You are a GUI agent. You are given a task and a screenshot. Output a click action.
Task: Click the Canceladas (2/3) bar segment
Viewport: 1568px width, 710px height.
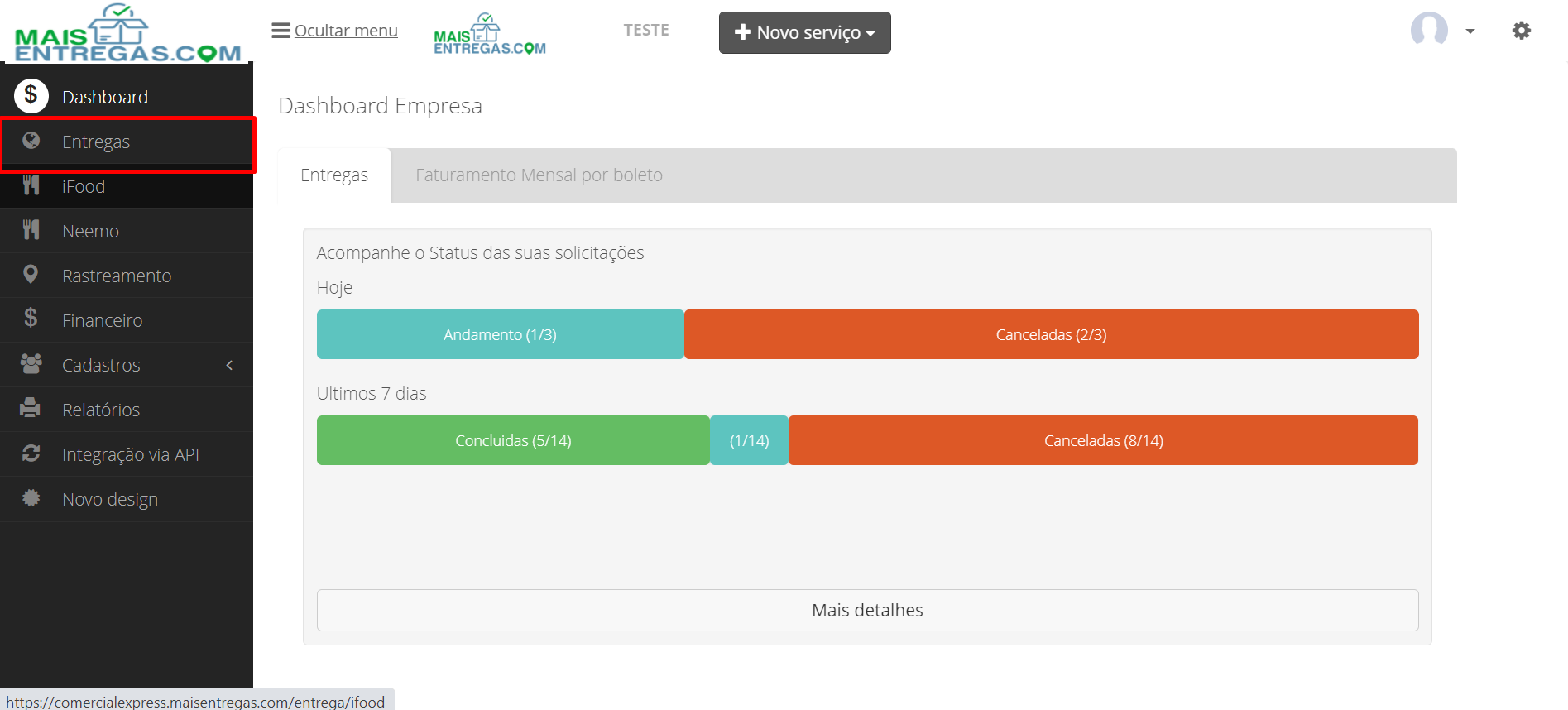click(1052, 334)
